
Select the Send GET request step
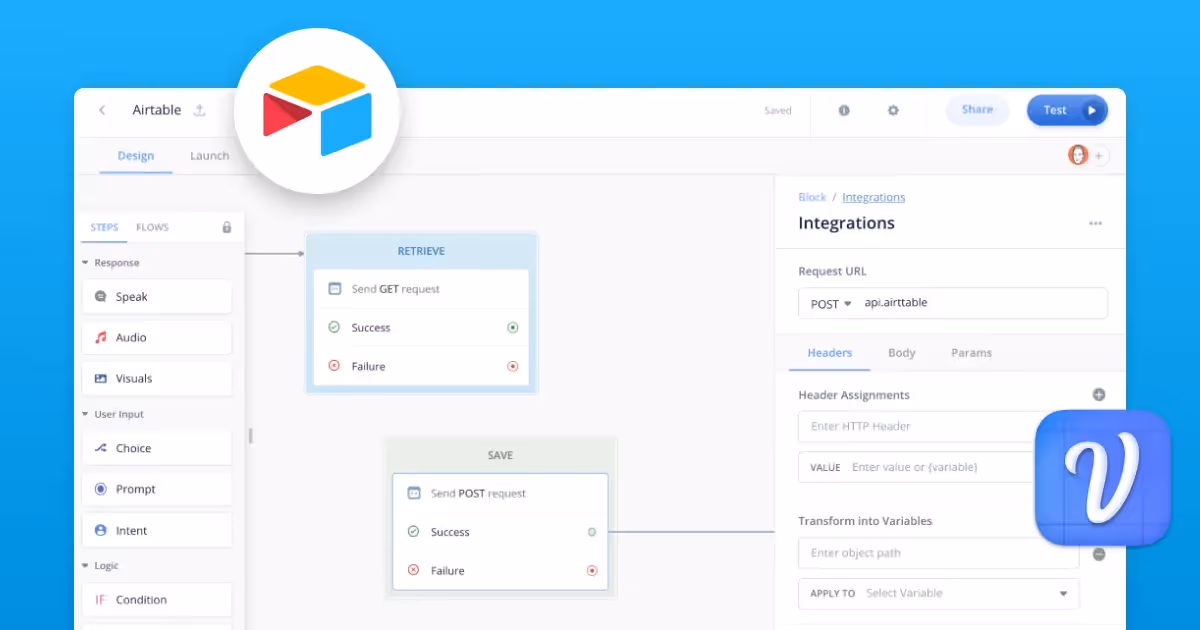[x=421, y=289]
